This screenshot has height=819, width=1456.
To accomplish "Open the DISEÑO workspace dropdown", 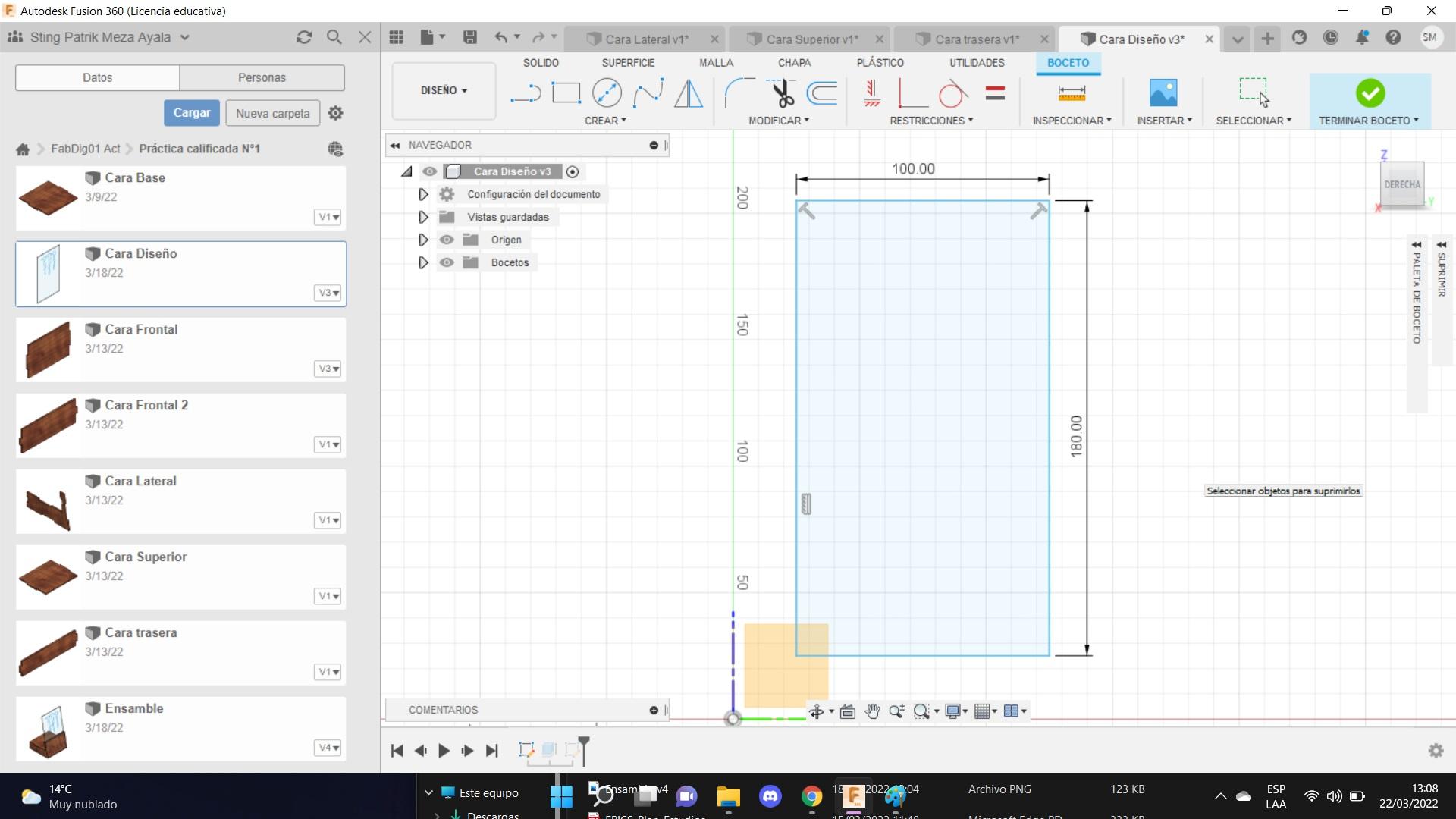I will [x=444, y=90].
